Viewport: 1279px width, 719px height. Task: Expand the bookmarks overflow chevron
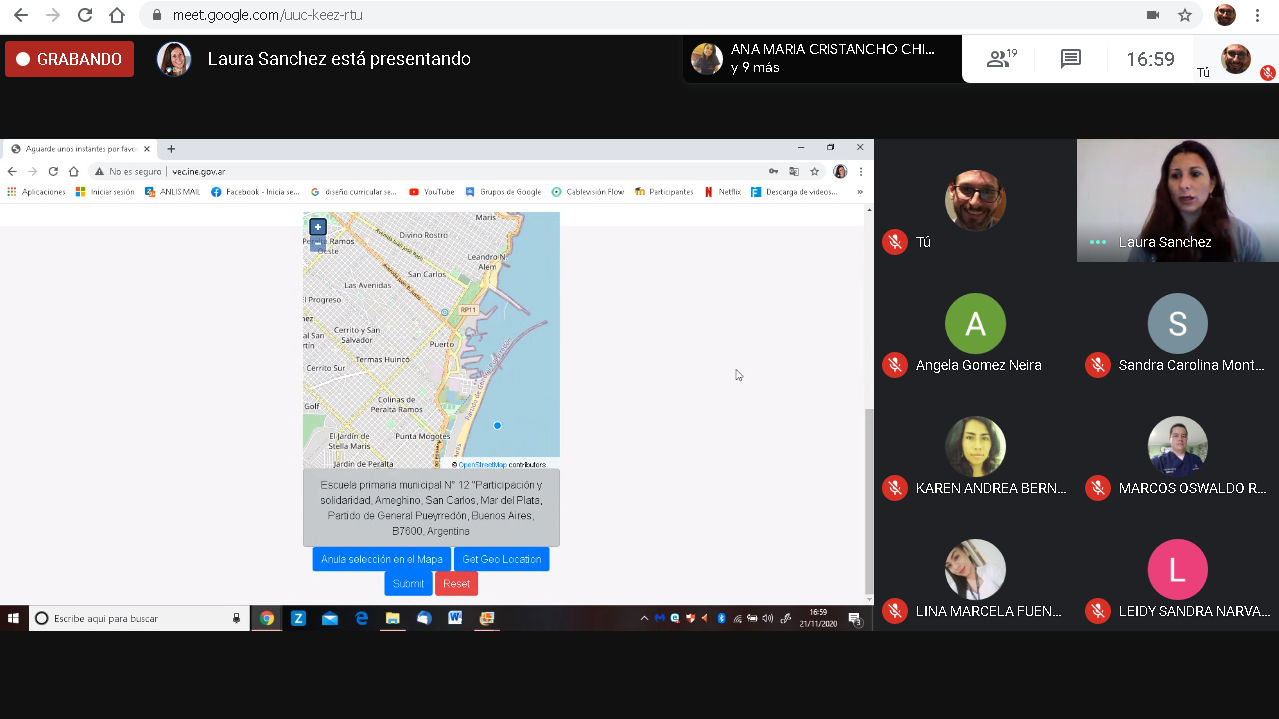[859, 192]
